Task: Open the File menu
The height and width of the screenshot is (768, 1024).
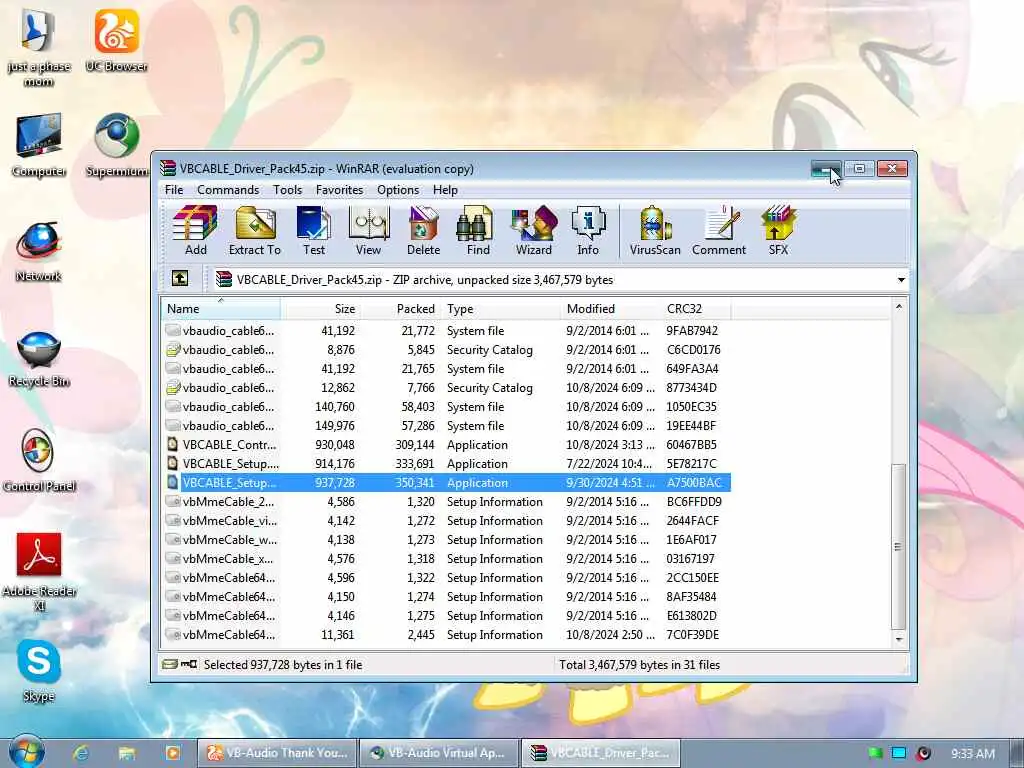Action: (174, 189)
